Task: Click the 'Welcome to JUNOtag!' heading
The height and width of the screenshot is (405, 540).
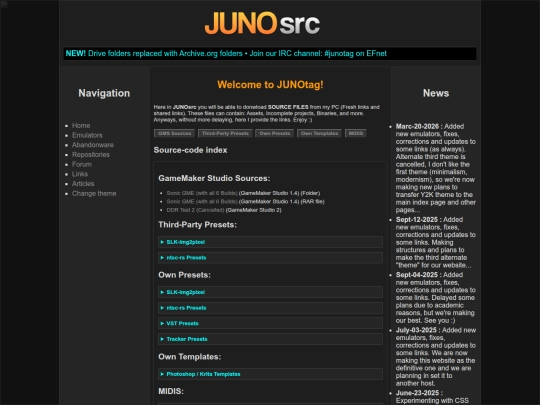Action: coord(270,85)
